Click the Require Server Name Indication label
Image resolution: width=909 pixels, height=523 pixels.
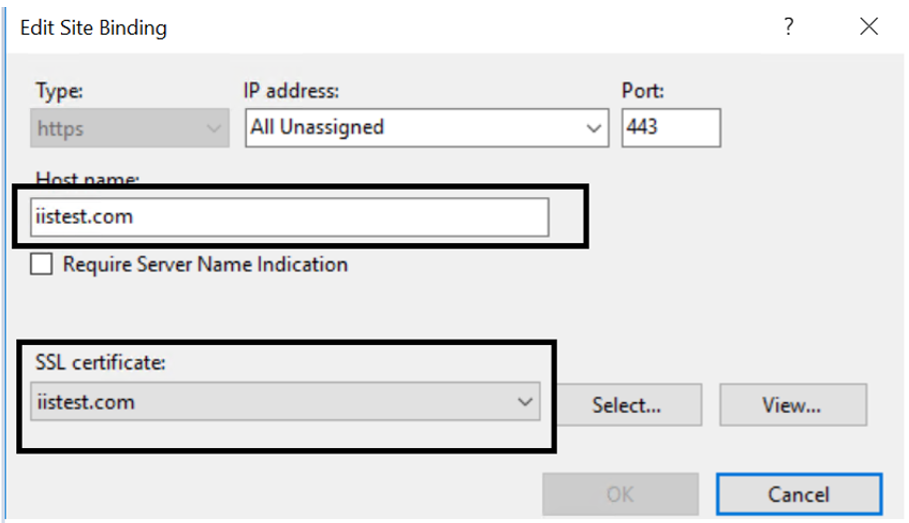[x=205, y=264]
